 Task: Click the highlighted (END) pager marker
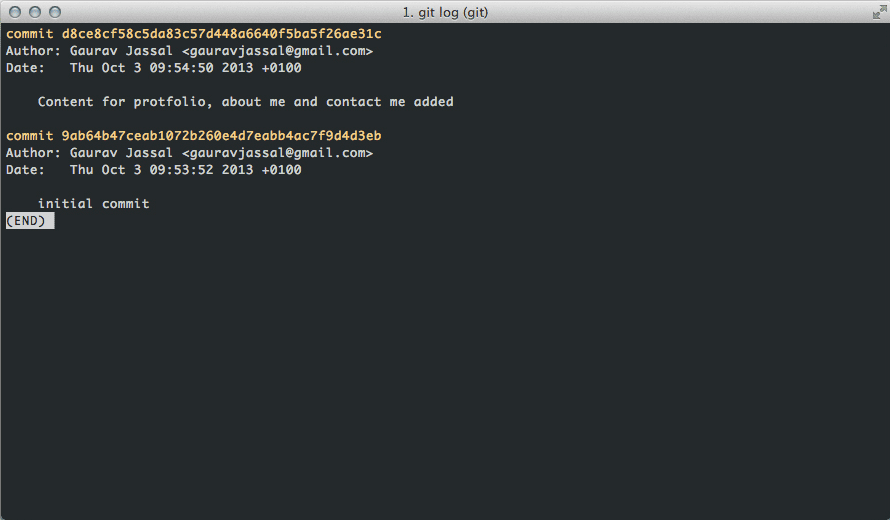[29, 221]
